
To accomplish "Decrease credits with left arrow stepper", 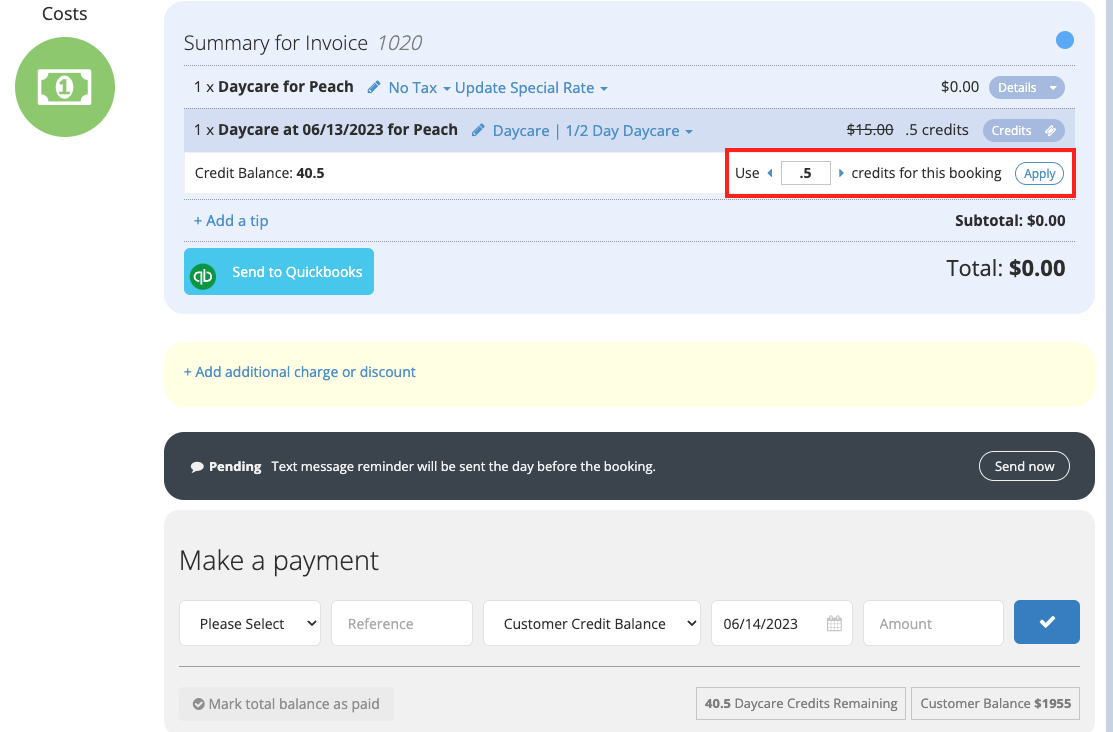I will (768, 172).
